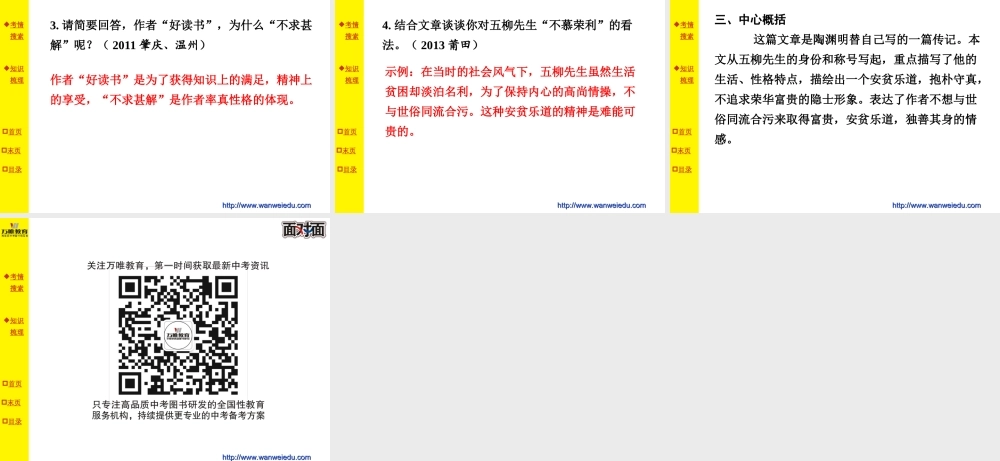Viewport: 1000px width, 461px height.
Task: Go to 末页 on question 4 slide
Action: click(x=348, y=150)
